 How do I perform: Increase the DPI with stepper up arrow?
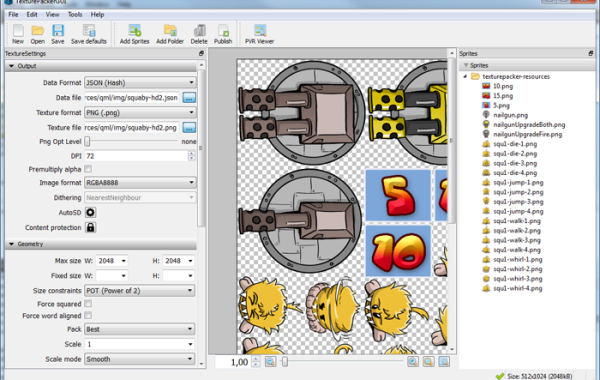192,153
